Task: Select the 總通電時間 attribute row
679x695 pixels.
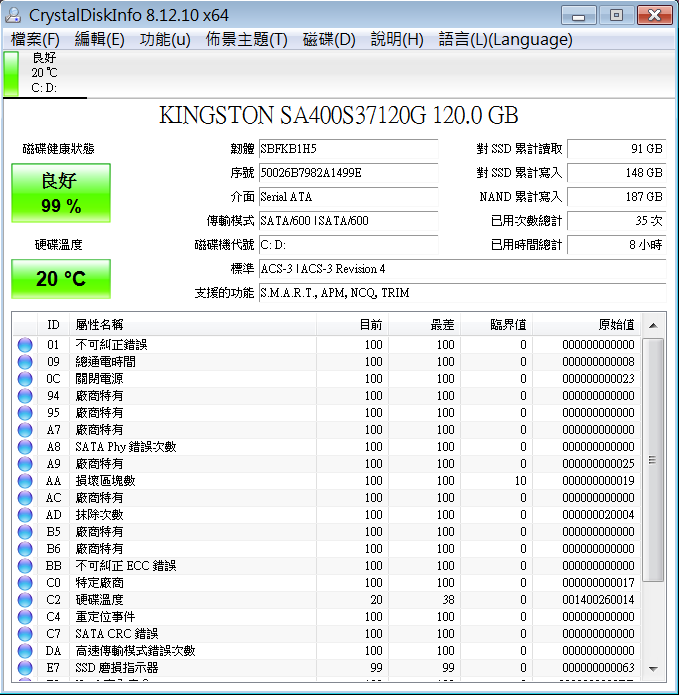Action: click(327, 362)
